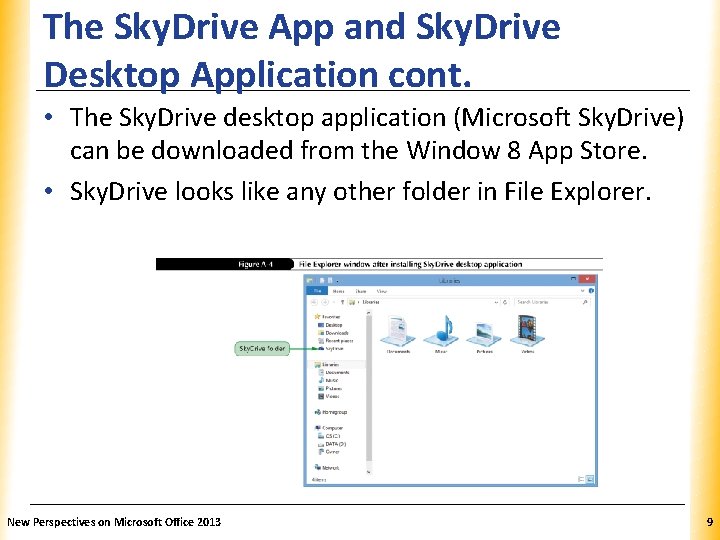Switch to large icons view in status bar

[590, 479]
